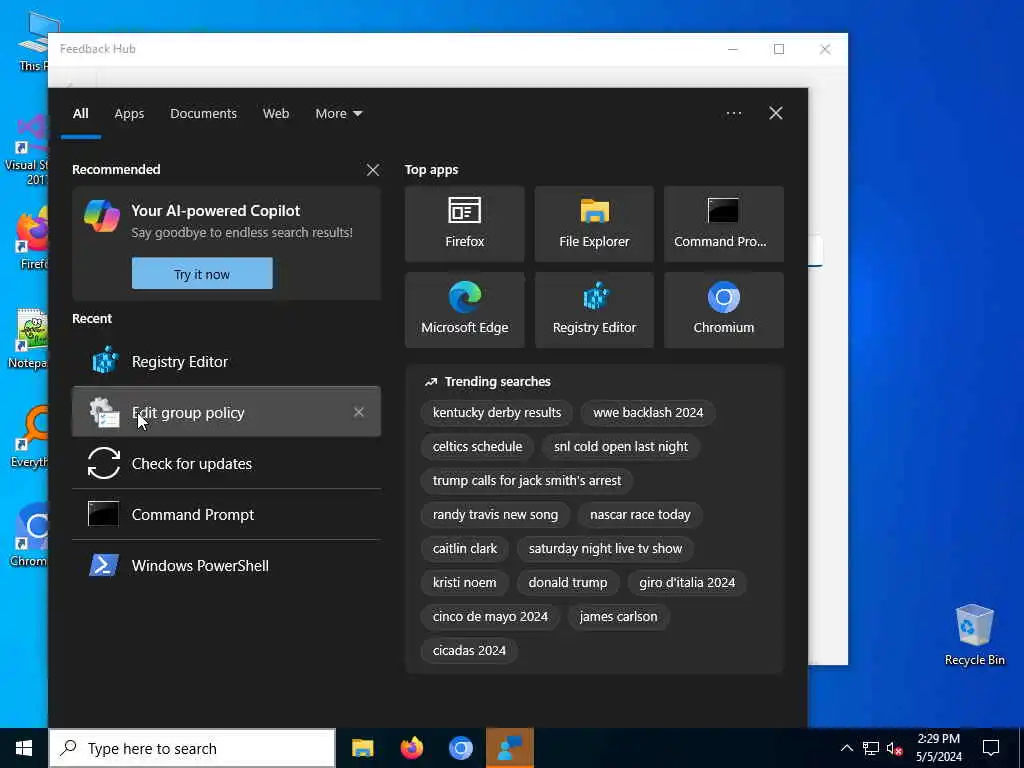Search snl cold open last night
The image size is (1024, 768).
[x=620, y=447]
